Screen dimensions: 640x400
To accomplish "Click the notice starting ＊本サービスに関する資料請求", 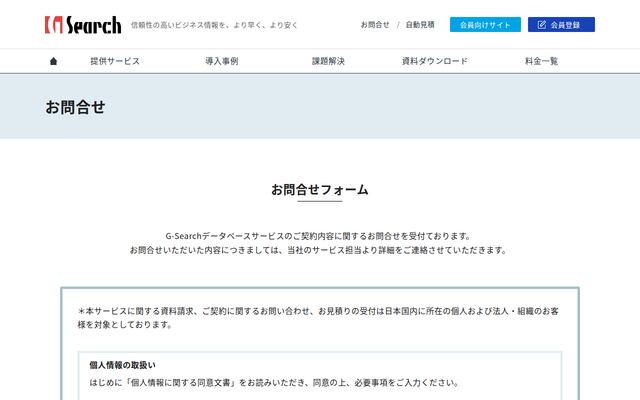I will coord(318,318).
